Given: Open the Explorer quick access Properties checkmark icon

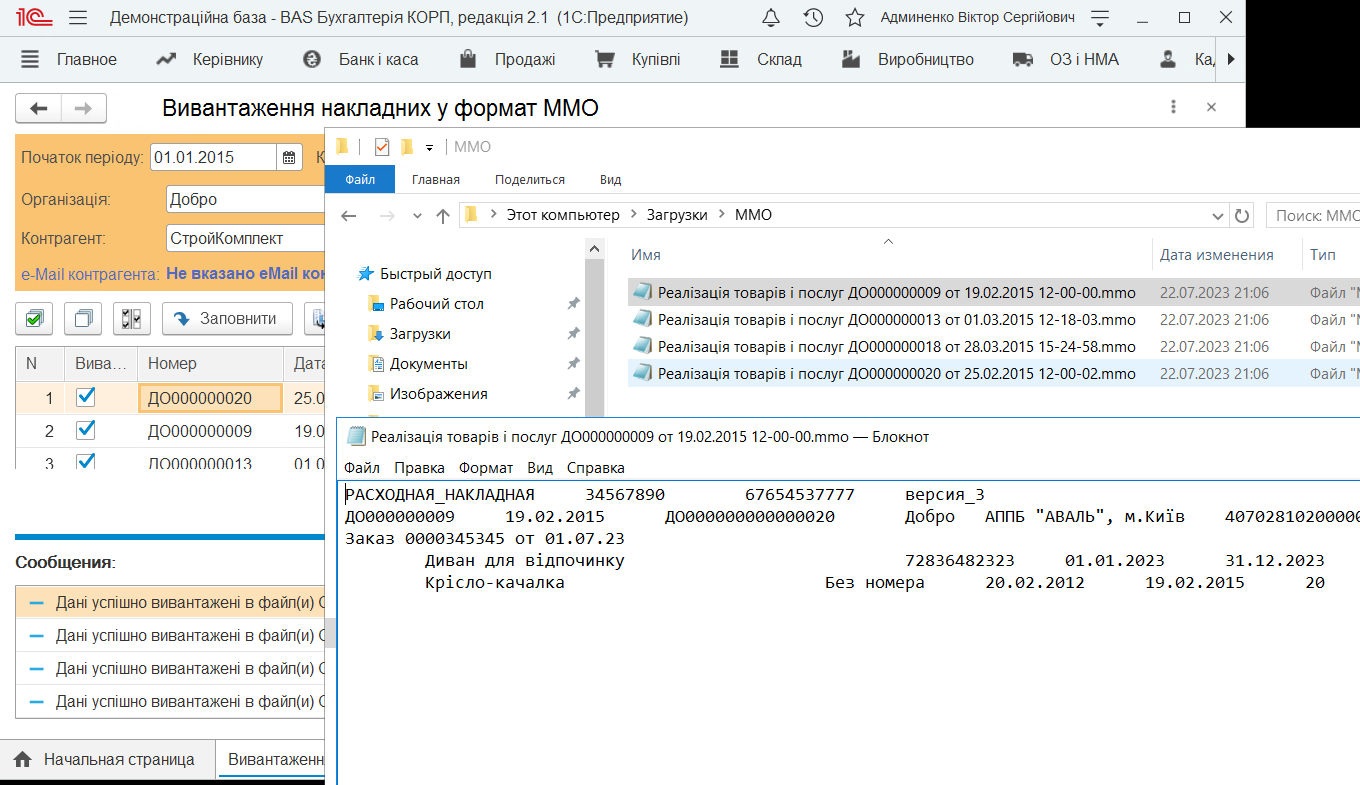Looking at the screenshot, I should [x=381, y=147].
